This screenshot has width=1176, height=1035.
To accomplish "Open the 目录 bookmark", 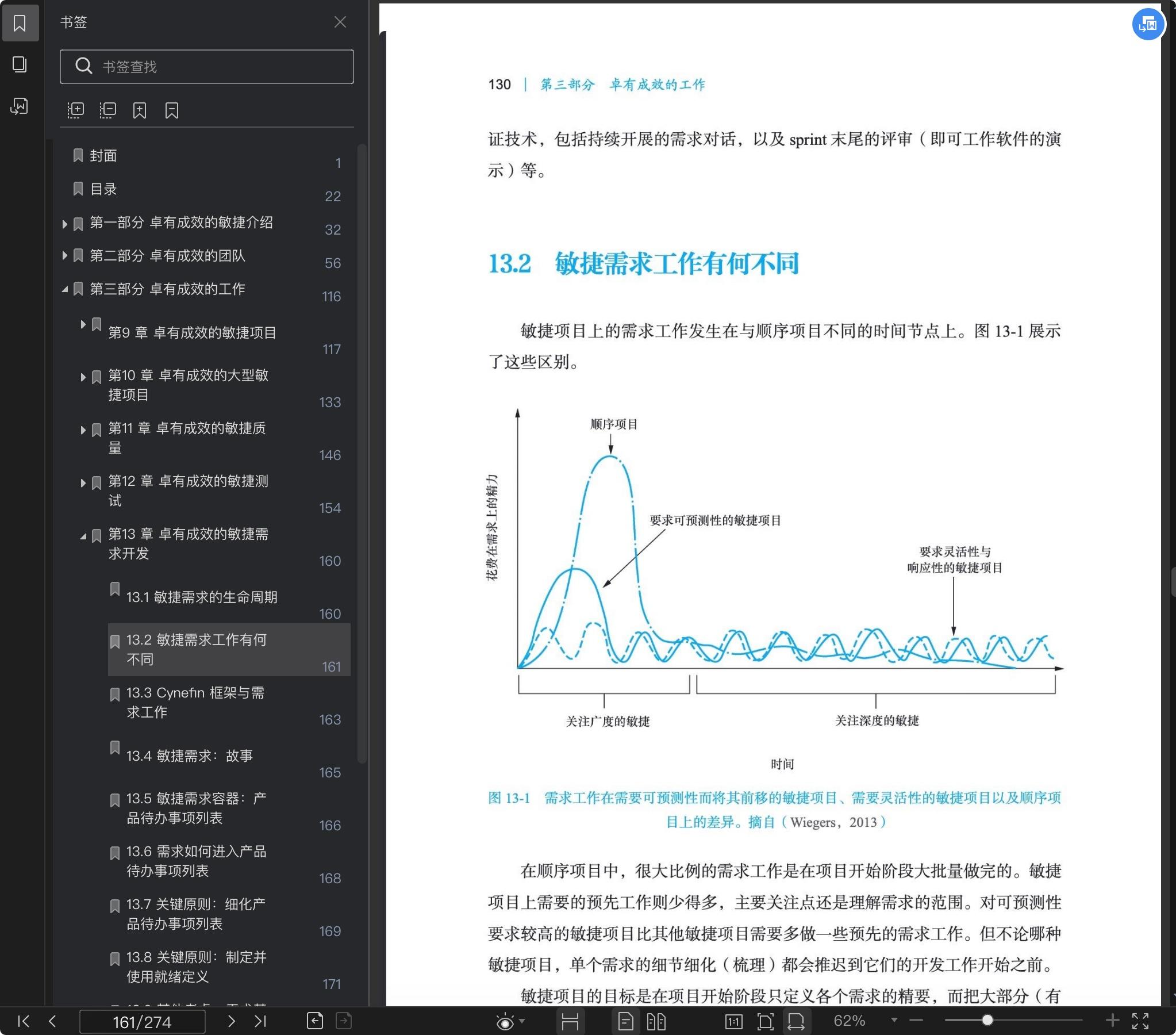I will (103, 189).
